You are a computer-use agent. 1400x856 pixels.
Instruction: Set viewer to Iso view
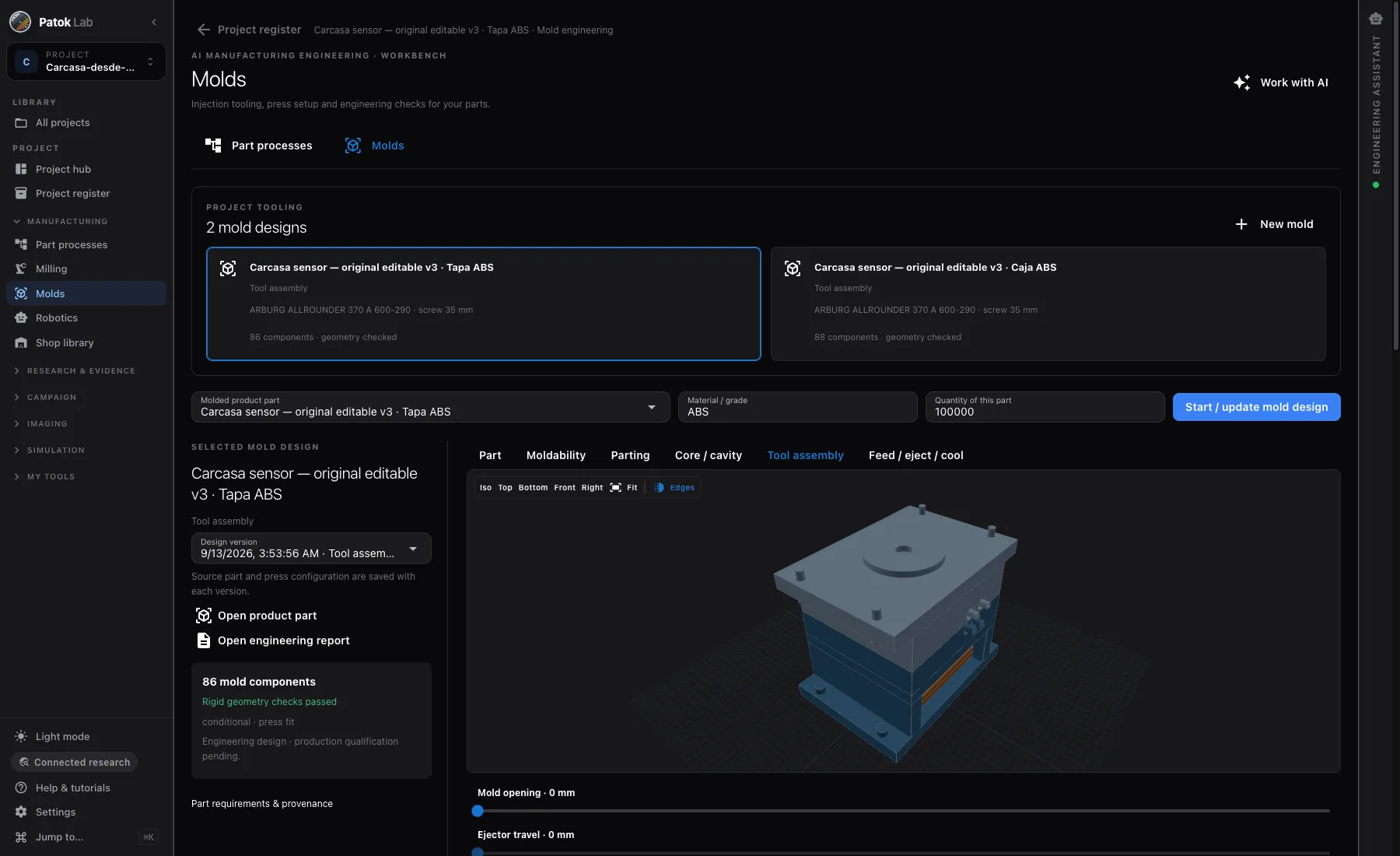click(485, 488)
